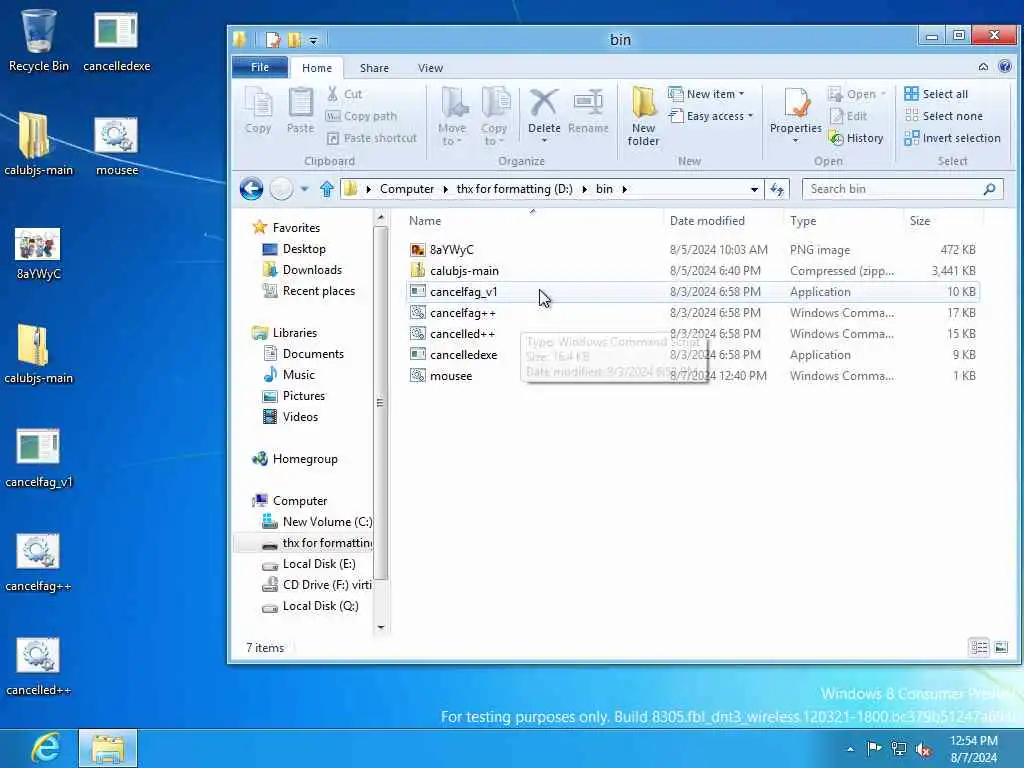Image resolution: width=1024 pixels, height=768 pixels.
Task: Open Explorer Help question mark icon
Action: click(x=1005, y=67)
